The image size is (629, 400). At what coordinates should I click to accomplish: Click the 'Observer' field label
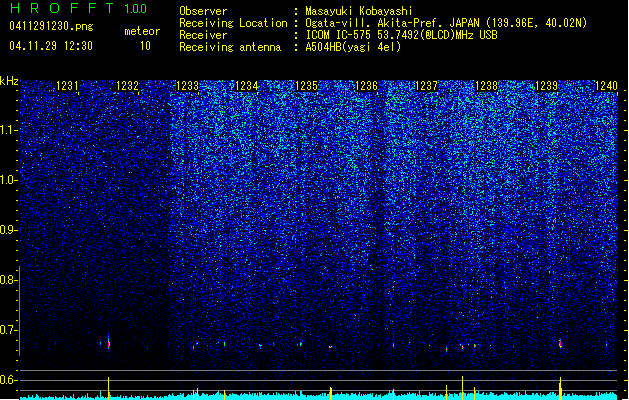point(203,11)
